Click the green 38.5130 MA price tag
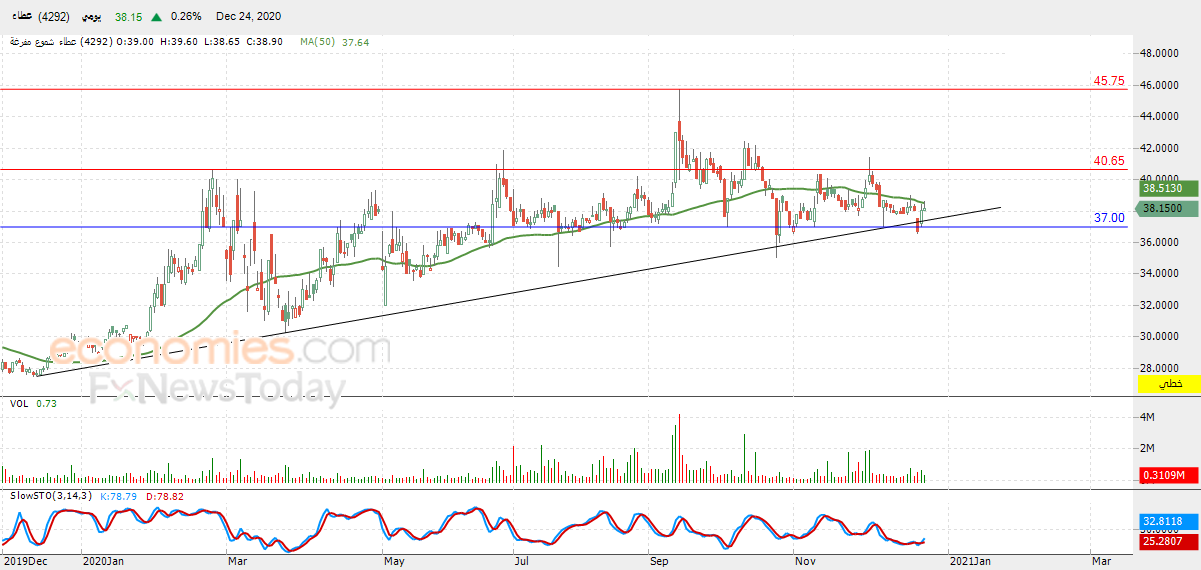 tap(1164, 188)
